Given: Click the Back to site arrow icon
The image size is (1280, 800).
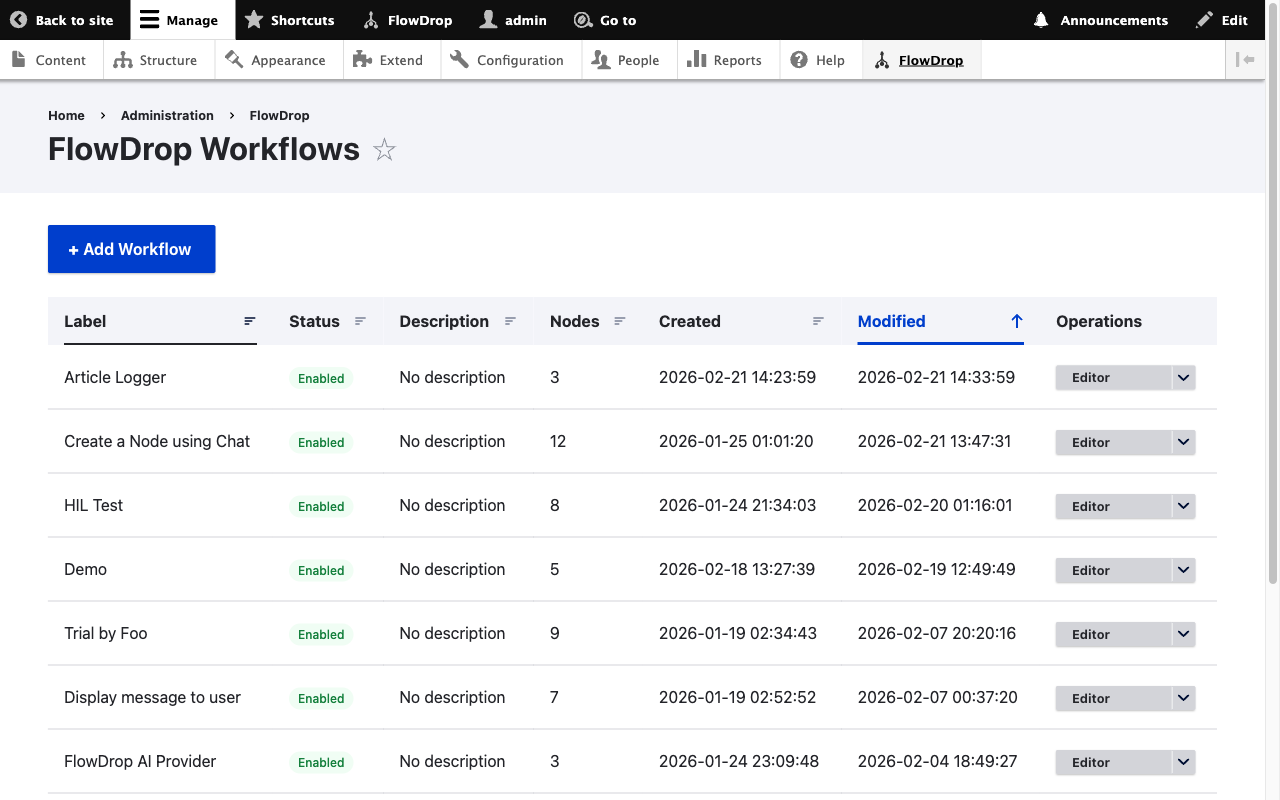Looking at the screenshot, I should (x=18, y=20).
